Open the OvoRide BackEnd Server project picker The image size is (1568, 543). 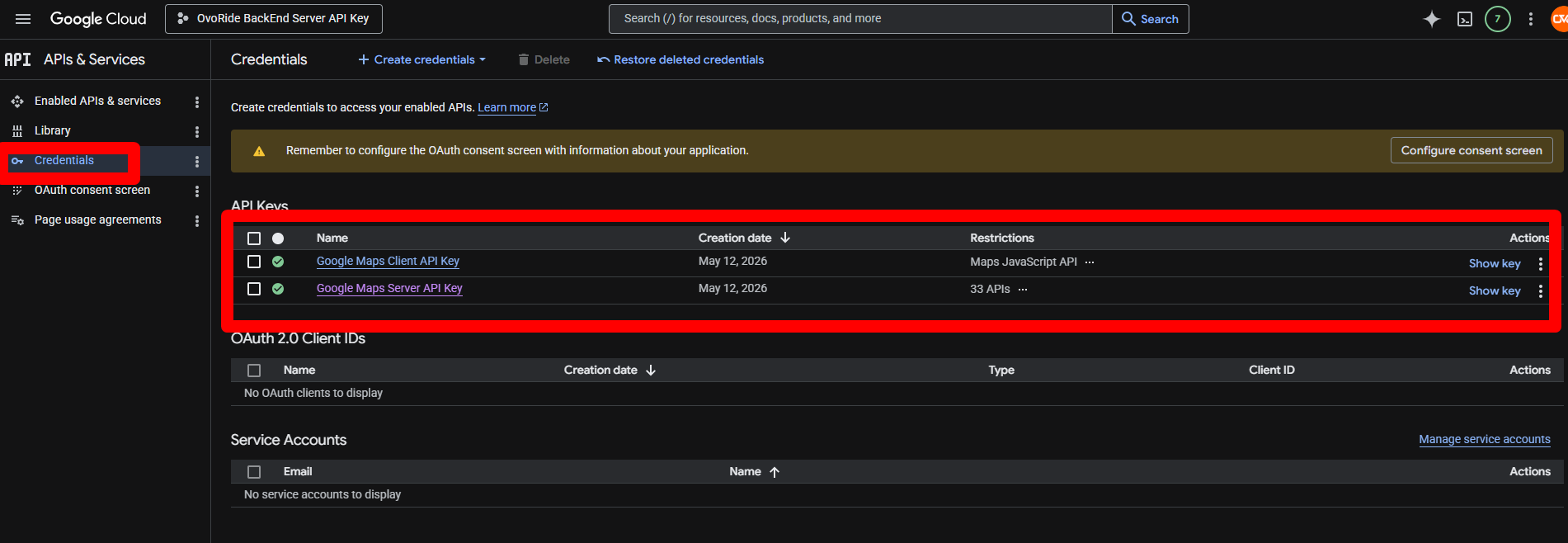pyautogui.click(x=274, y=18)
